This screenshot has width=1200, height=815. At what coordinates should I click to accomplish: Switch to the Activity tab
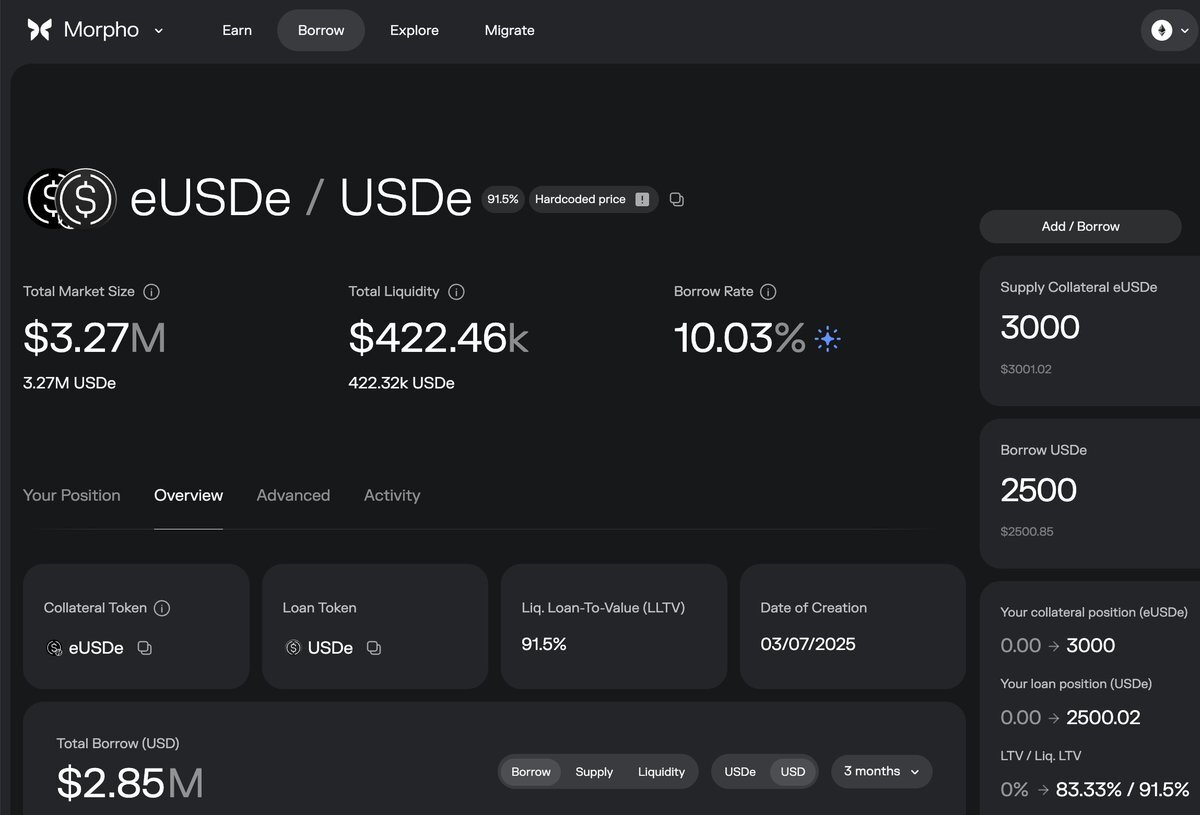(392, 495)
